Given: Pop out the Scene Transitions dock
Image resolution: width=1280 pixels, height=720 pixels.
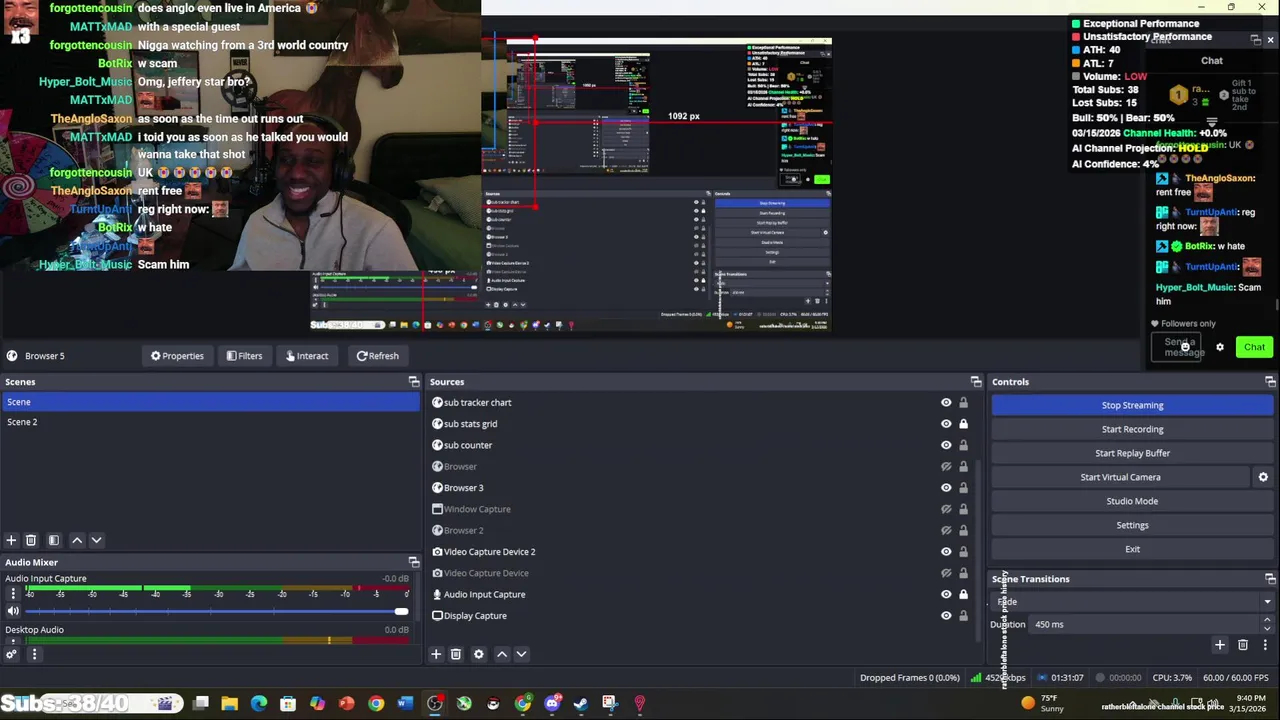Looking at the screenshot, I should [1270, 579].
